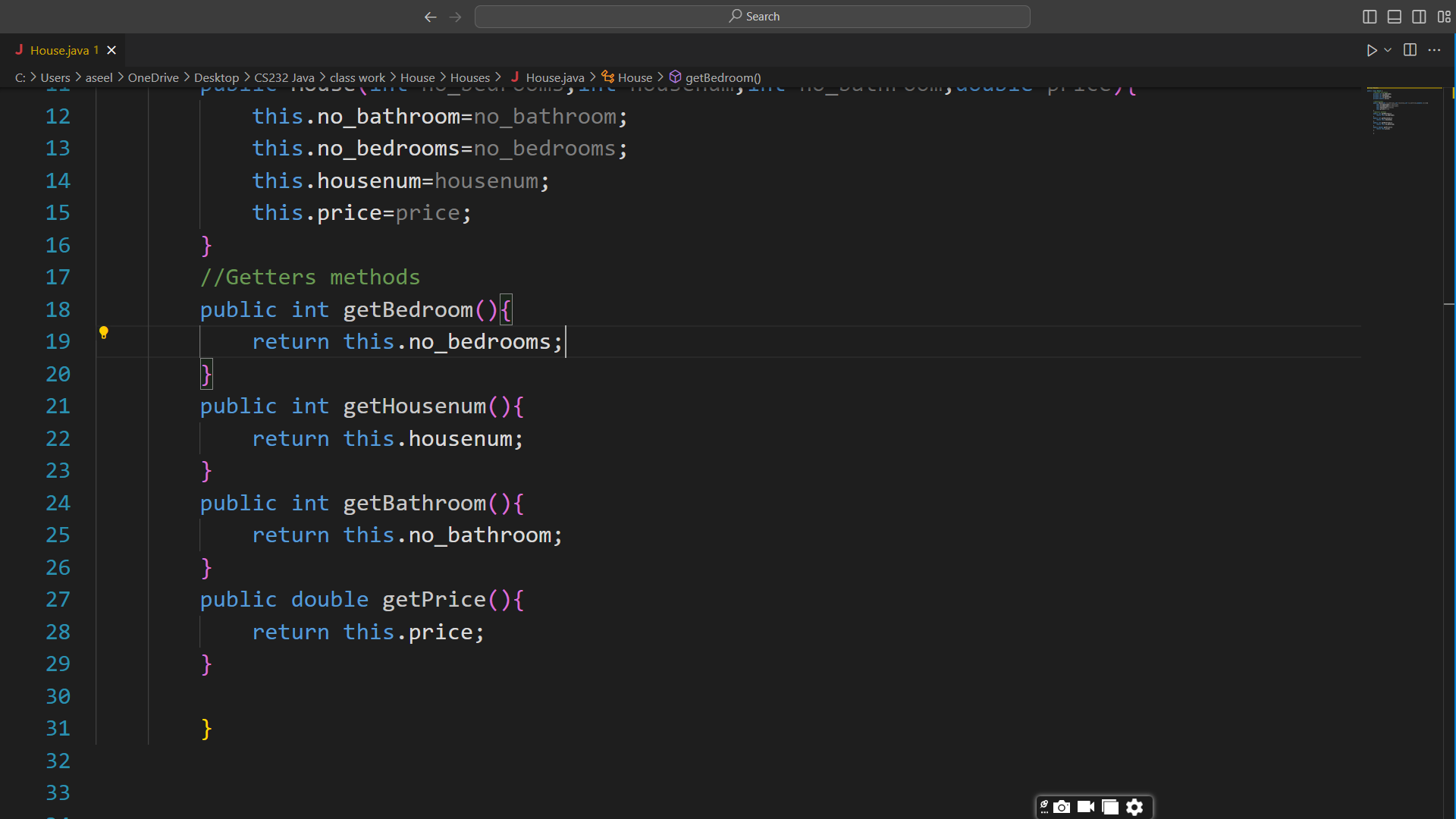
Task: Click return this.housenum on line 22
Action: [388, 438]
